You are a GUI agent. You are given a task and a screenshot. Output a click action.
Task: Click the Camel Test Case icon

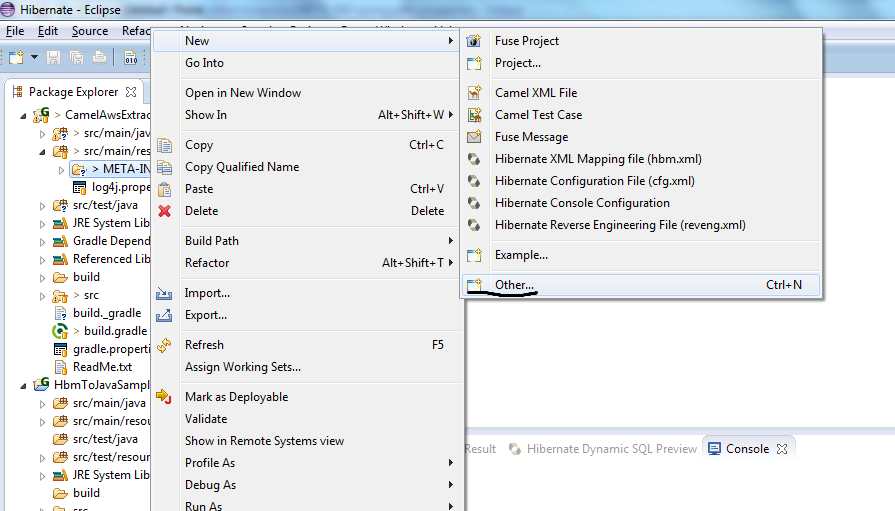[x=474, y=115]
